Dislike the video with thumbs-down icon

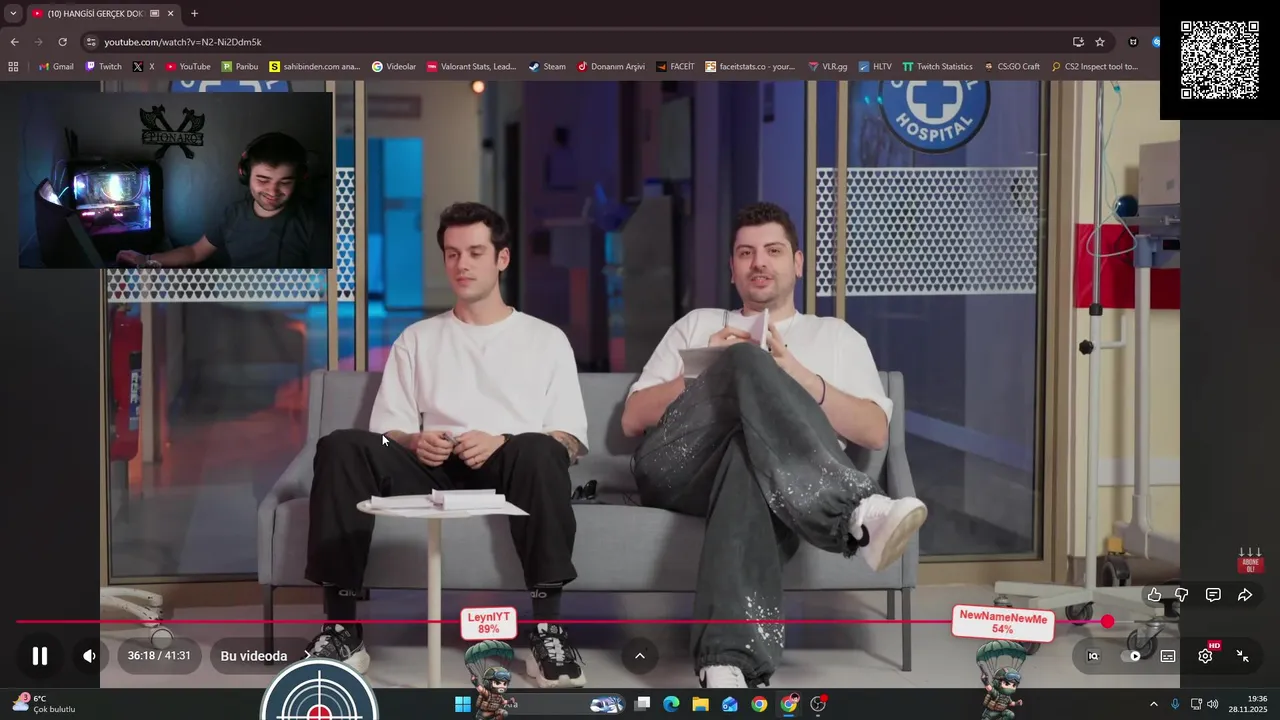click(1182, 595)
